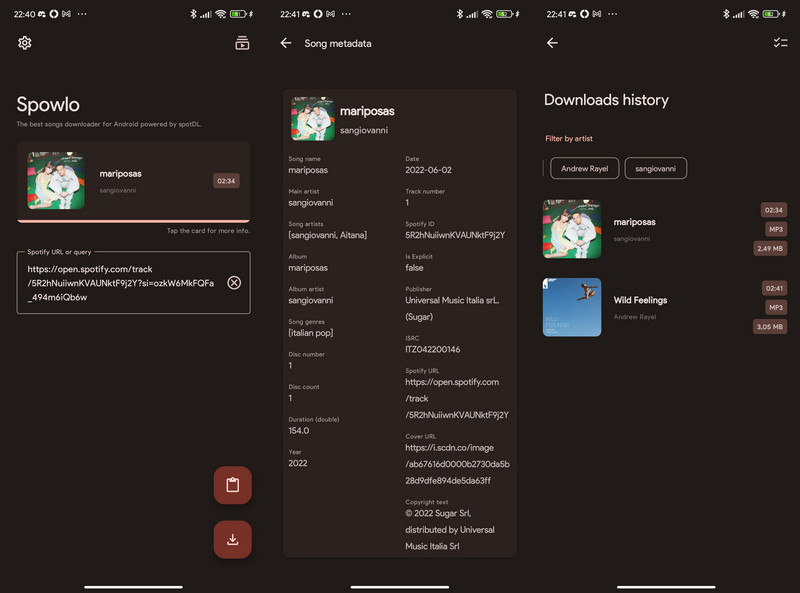Tap the MP3 badge for Wild Feelings

[776, 307]
